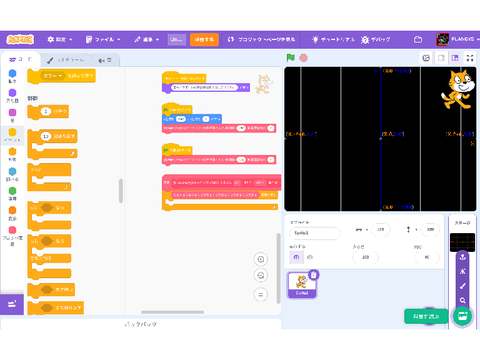This screenshot has height=360, width=480.
Task: Open the tutorials lightbulb item
Action: point(332,39)
